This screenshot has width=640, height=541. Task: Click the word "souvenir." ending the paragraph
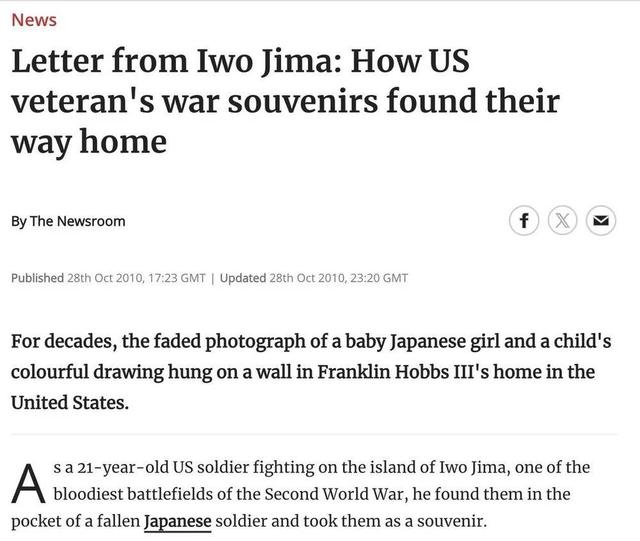point(452,521)
